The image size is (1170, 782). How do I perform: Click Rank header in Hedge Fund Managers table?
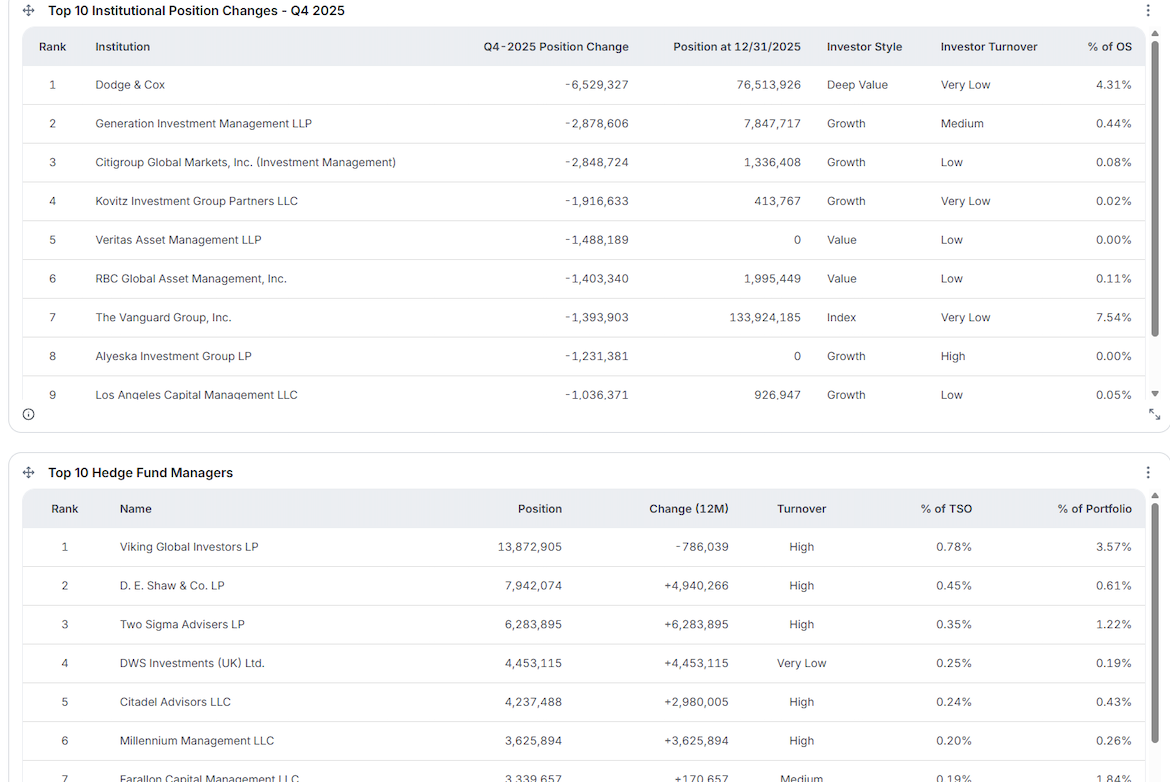pyautogui.click(x=64, y=508)
